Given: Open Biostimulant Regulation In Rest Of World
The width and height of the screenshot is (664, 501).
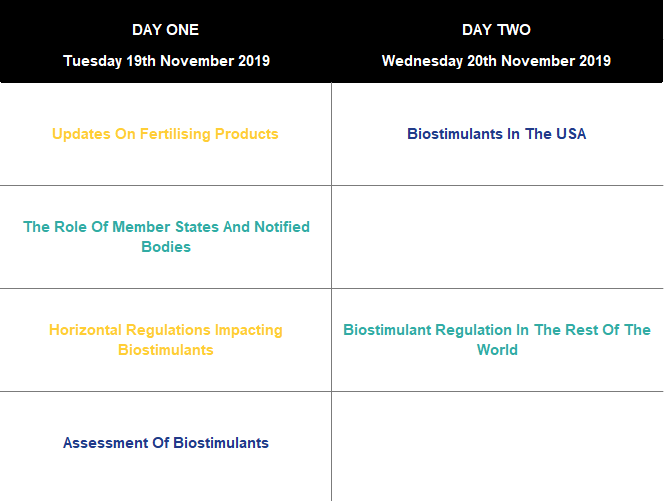Looking at the screenshot, I should (497, 340).
